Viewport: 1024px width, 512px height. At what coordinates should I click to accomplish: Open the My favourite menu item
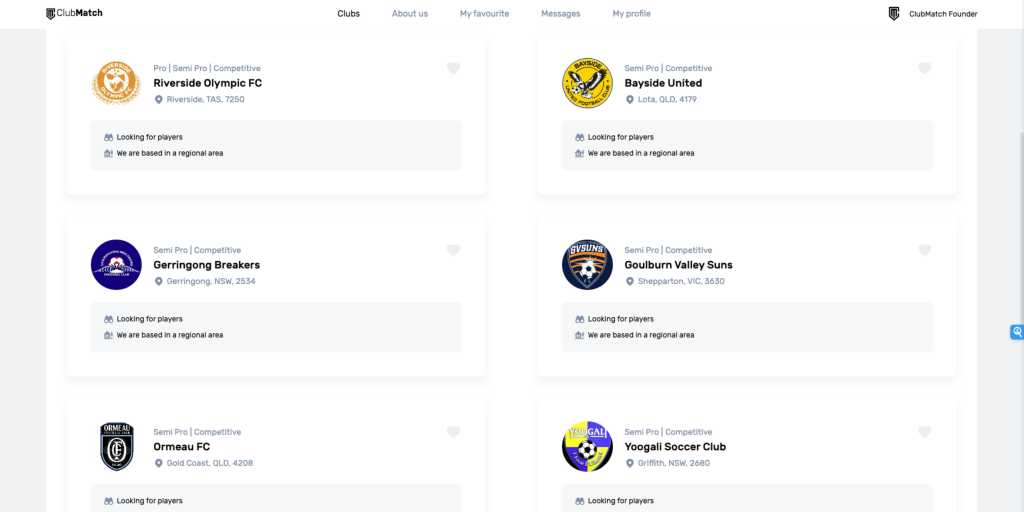[485, 14]
